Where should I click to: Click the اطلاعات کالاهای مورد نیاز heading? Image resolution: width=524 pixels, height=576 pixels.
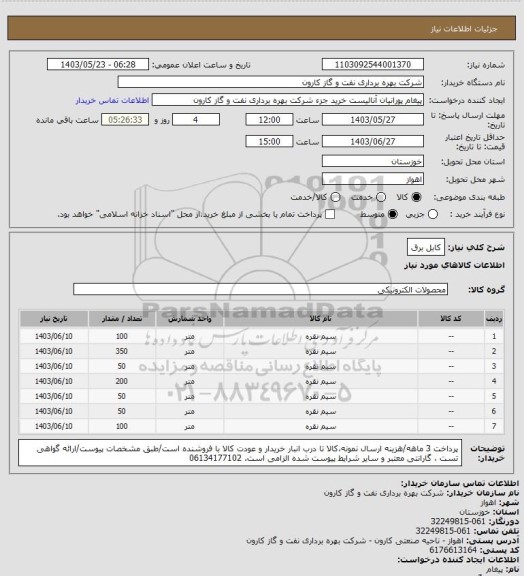pyautogui.click(x=455, y=265)
